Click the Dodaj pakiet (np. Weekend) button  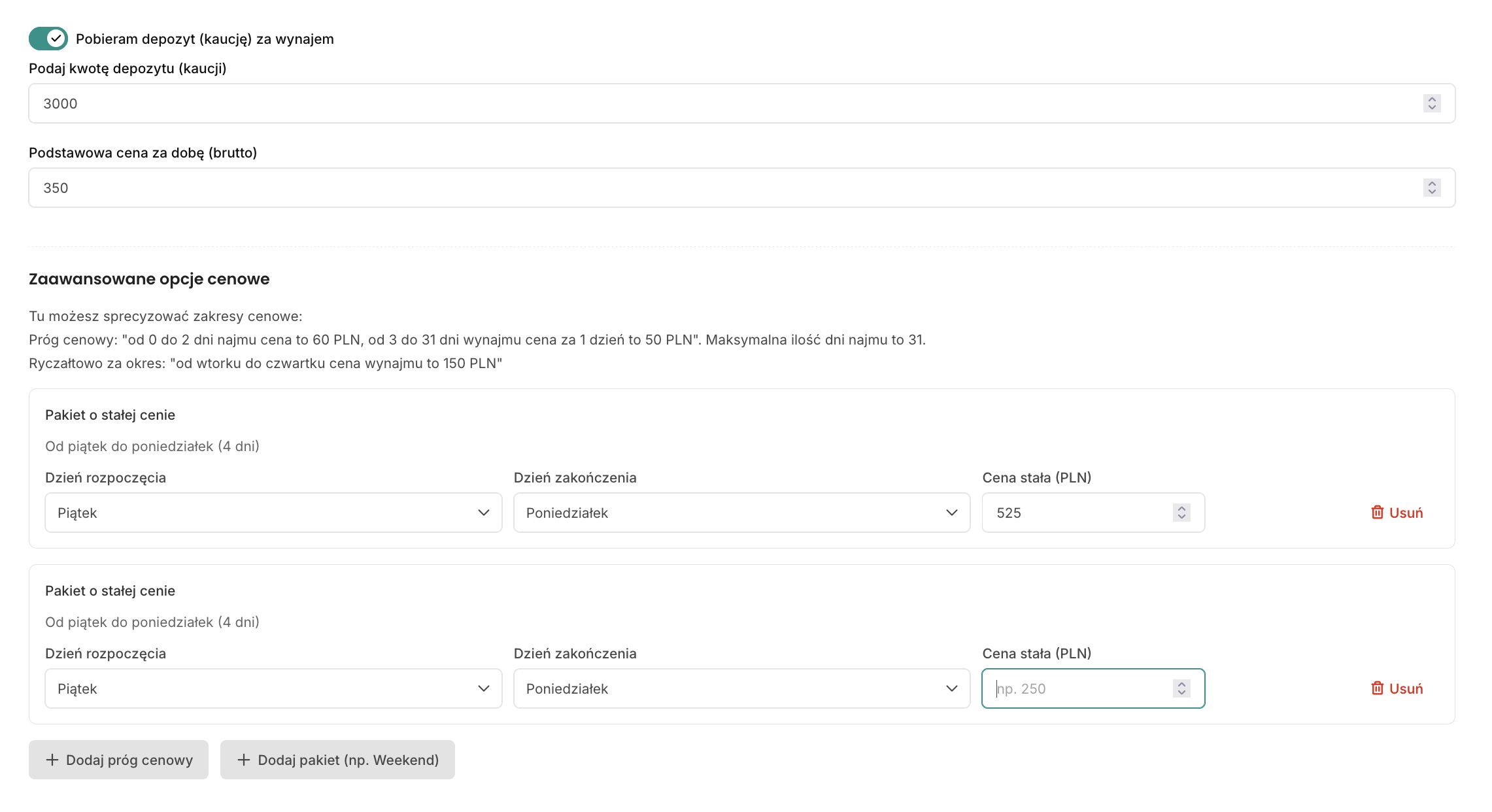337,760
